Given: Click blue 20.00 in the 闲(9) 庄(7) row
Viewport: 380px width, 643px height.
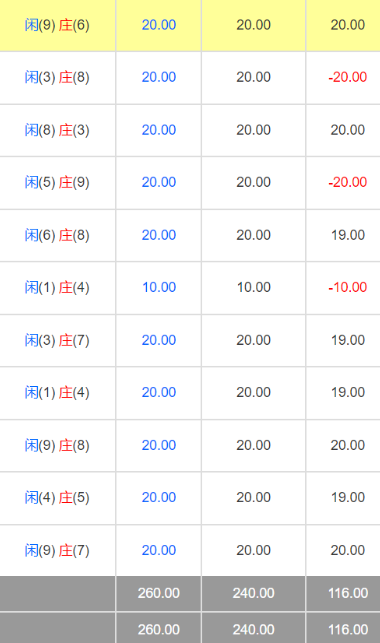Looking at the screenshot, I should 159,550.
